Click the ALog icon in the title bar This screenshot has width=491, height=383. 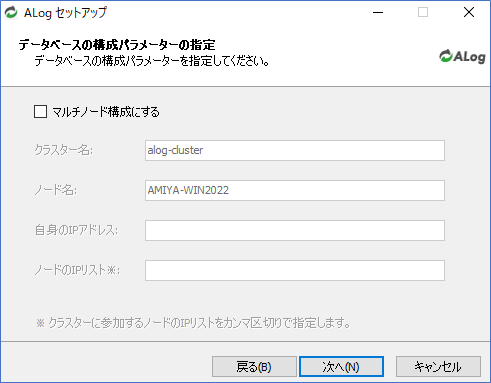pyautogui.click(x=11, y=13)
